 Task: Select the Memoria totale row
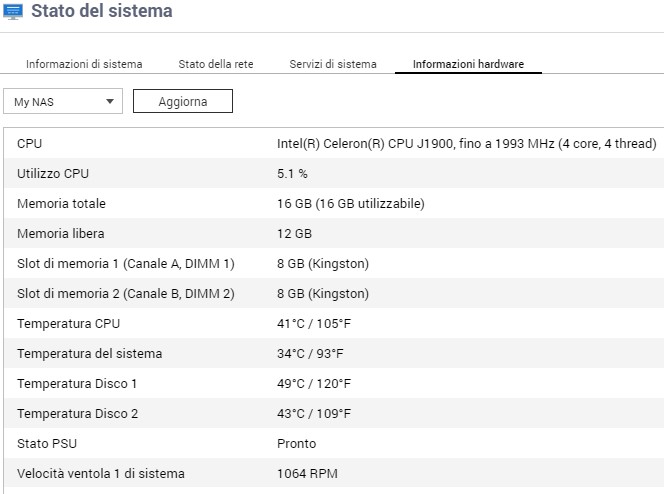[x=333, y=204]
